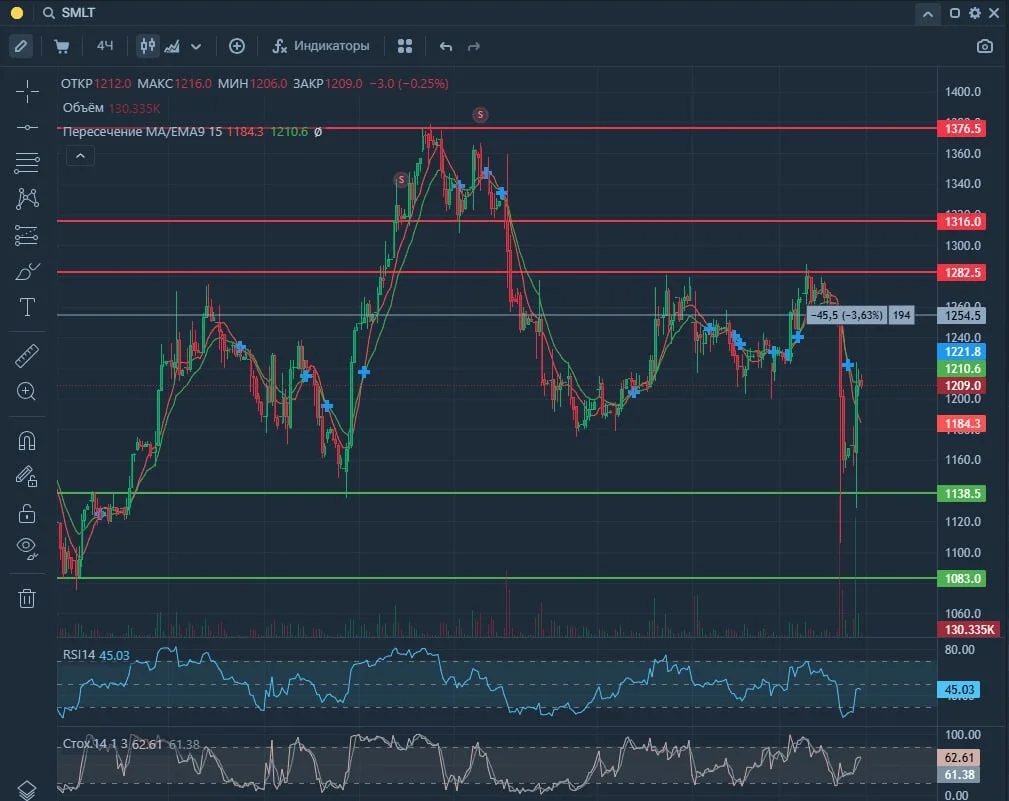The width and height of the screenshot is (1009, 801).
Task: Select the brush drawing tool
Action: [27, 272]
